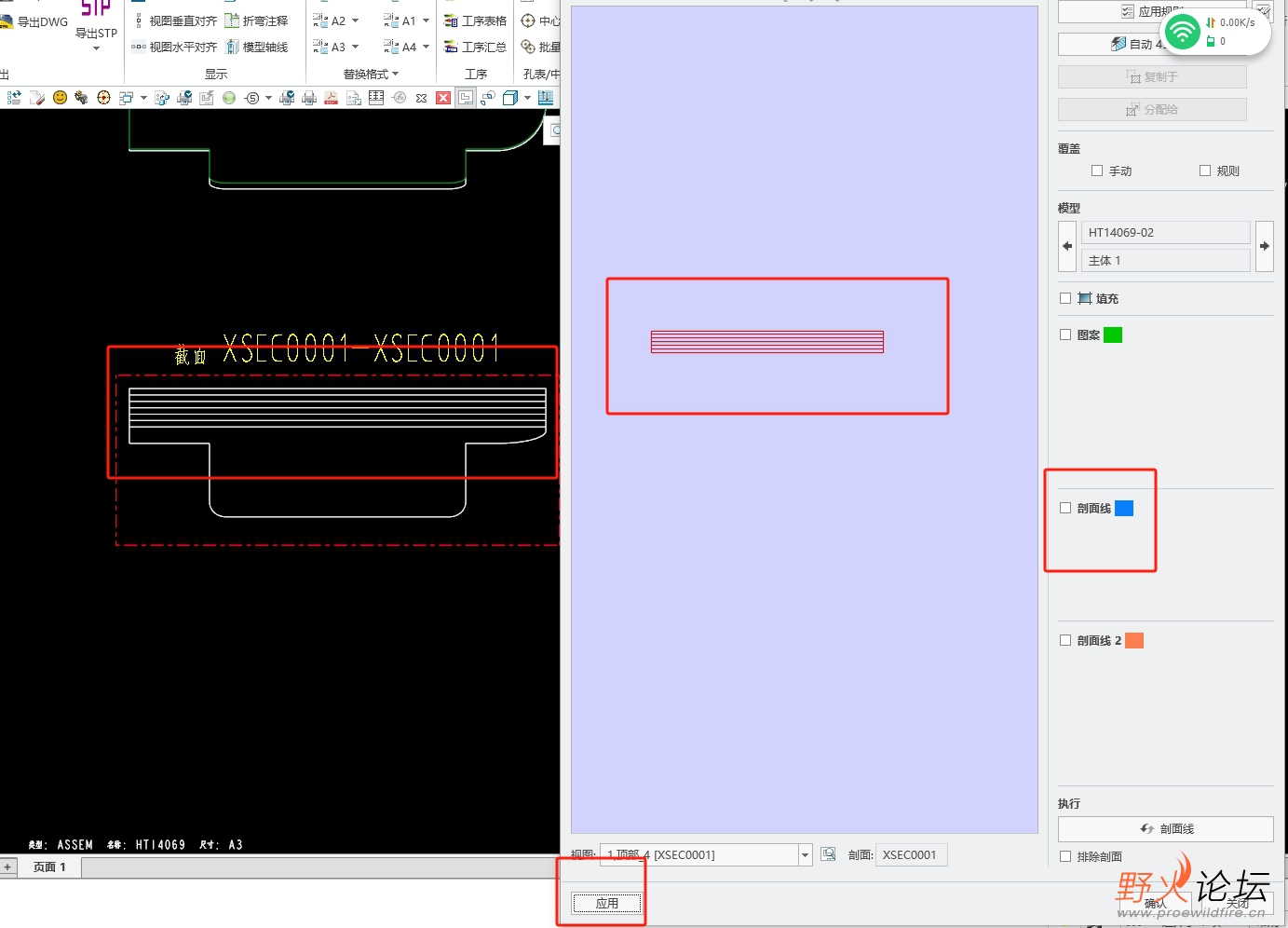Toggle the 剖面线 2 checkbox

(1065, 640)
